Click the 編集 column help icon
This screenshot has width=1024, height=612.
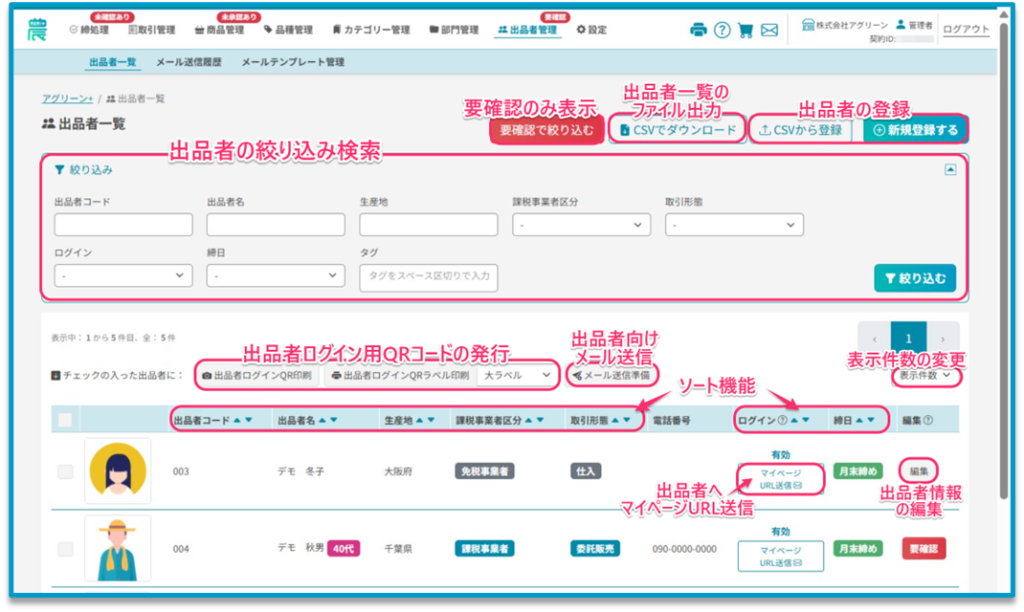[929, 421]
